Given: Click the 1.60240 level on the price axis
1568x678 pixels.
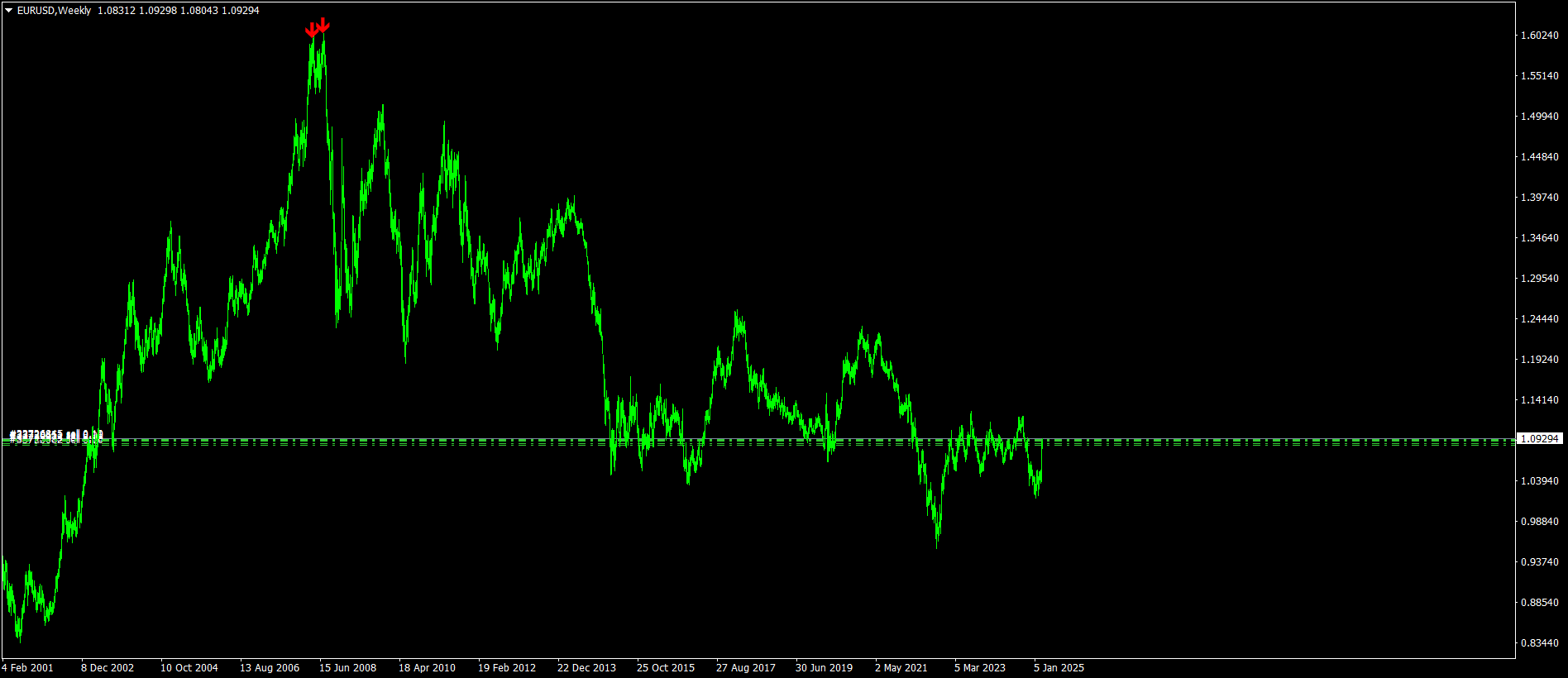Looking at the screenshot, I should point(1539,36).
